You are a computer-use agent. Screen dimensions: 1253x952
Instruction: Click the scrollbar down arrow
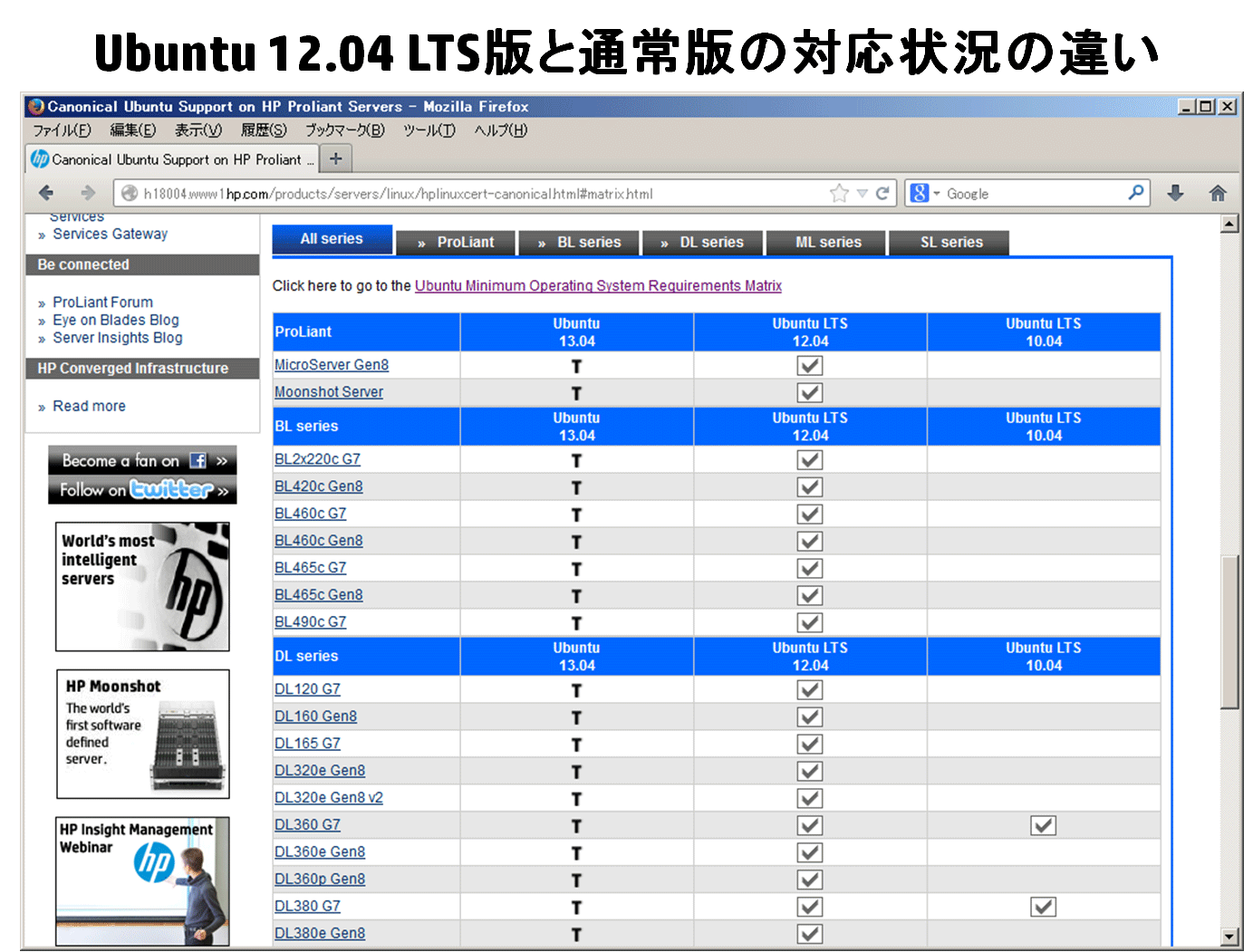(1229, 937)
